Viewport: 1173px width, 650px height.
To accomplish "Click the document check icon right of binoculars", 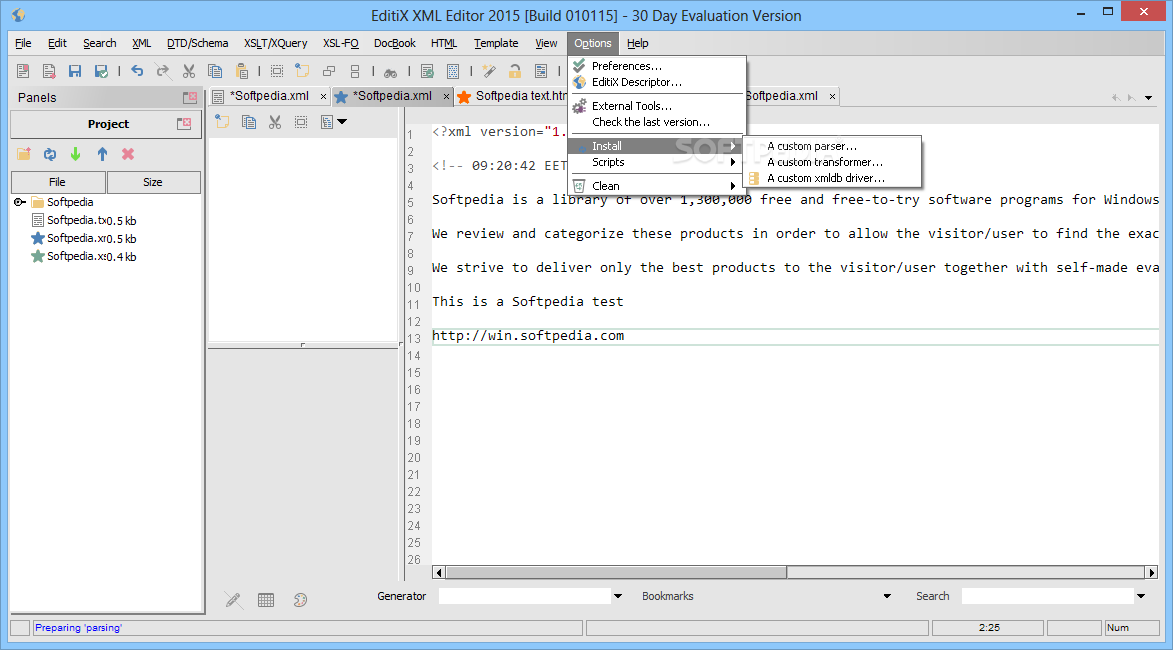I will click(427, 71).
